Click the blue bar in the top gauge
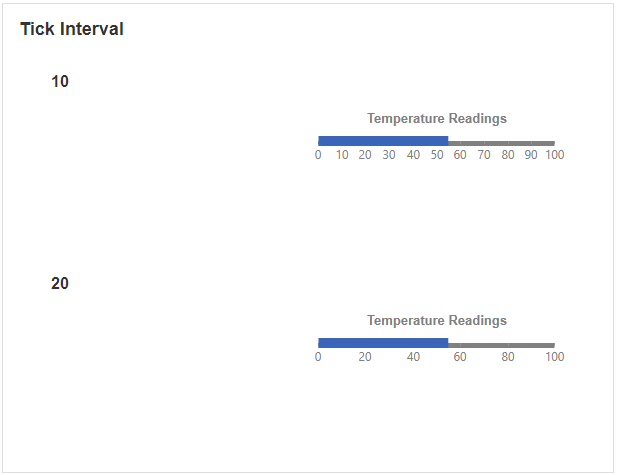The image size is (617, 475). 383,141
